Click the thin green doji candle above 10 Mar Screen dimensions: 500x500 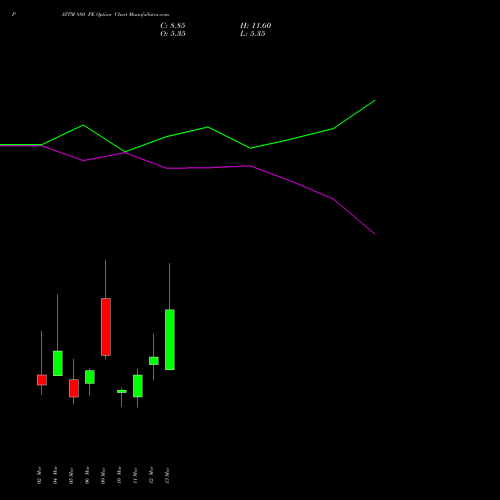click(122, 392)
